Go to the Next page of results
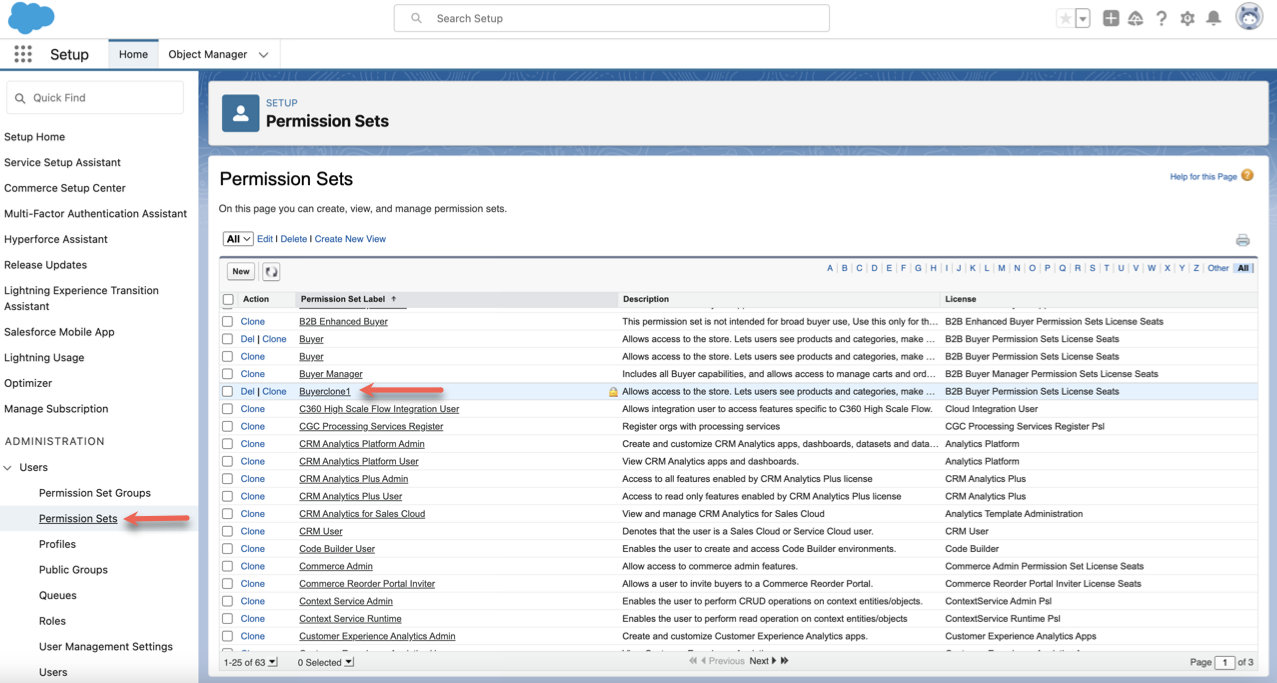 coord(762,661)
